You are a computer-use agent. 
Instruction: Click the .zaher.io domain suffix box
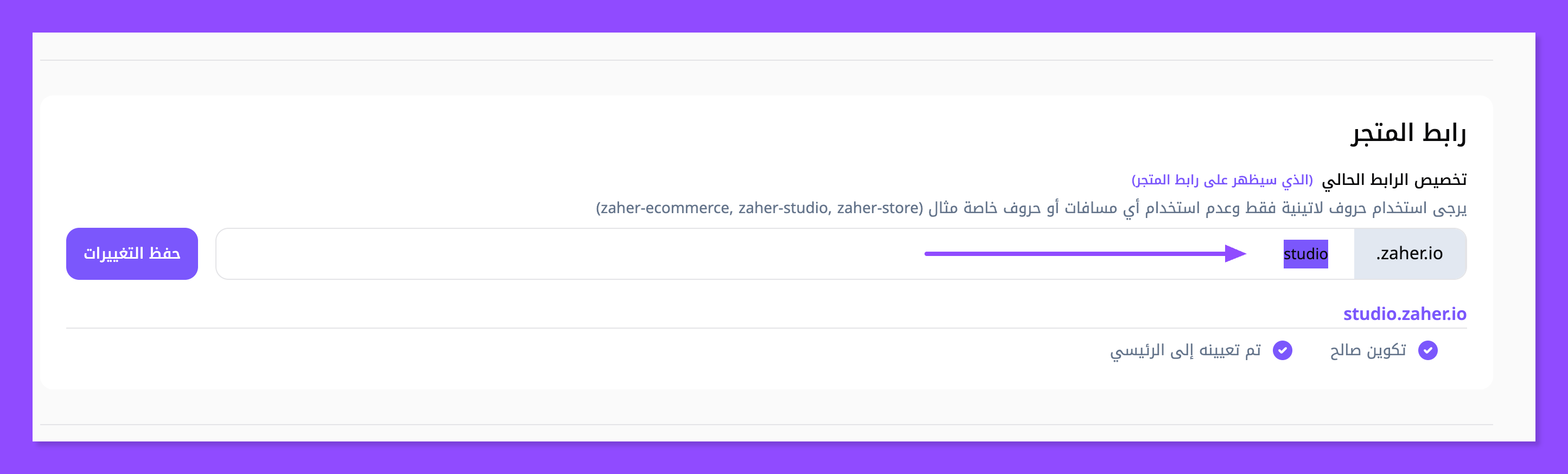coord(1409,254)
